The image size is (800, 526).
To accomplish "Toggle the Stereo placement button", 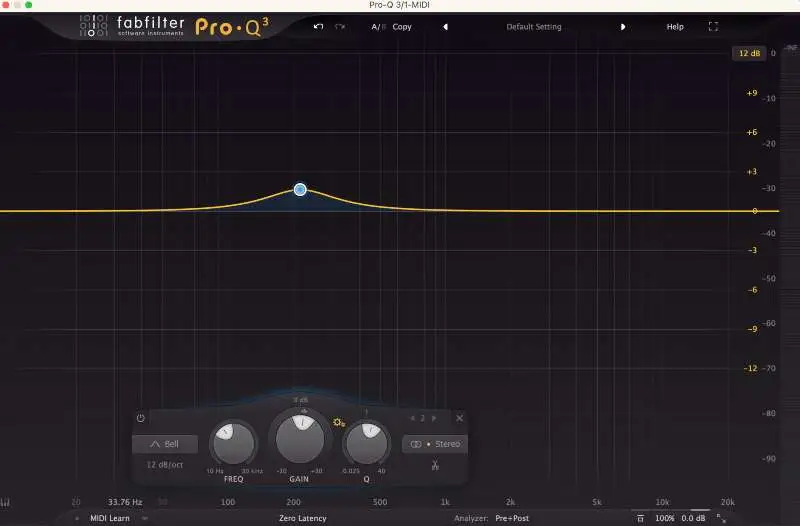I will click(x=435, y=444).
